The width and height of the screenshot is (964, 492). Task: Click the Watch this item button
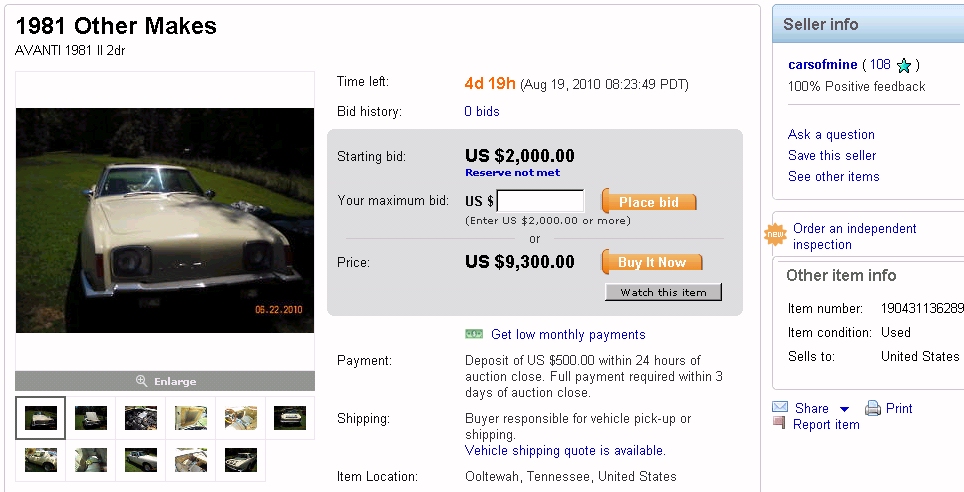663,292
